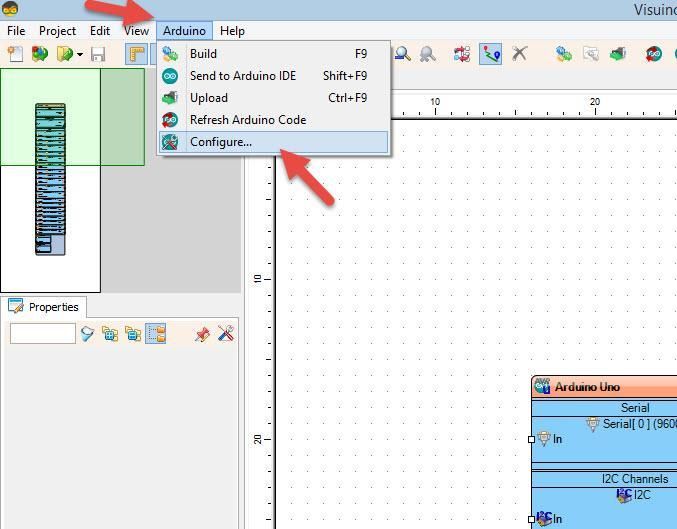This screenshot has height=529, width=677.
Task: Click the open-recent folder icon
Action: click(x=65, y=54)
